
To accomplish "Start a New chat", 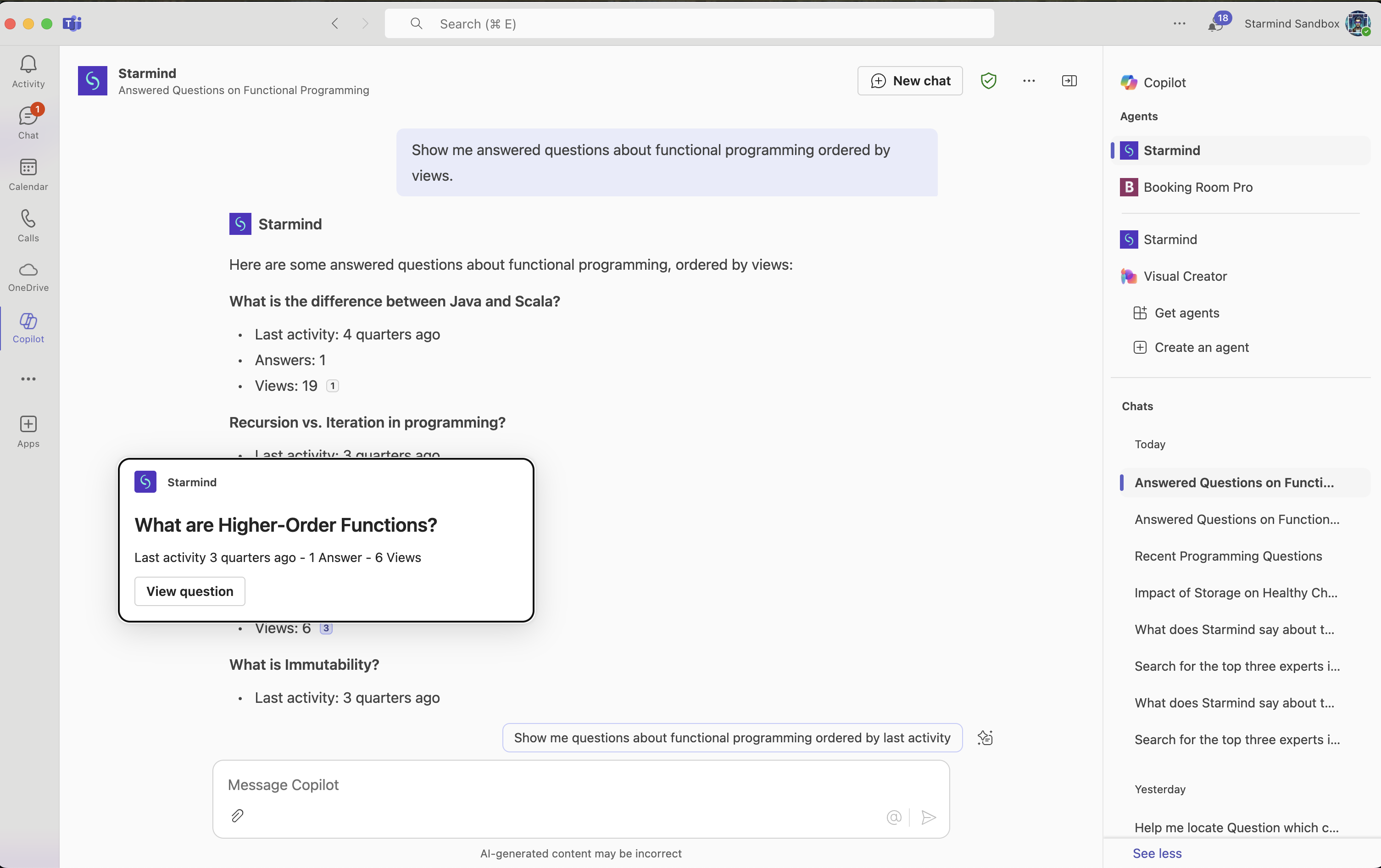I will [909, 81].
